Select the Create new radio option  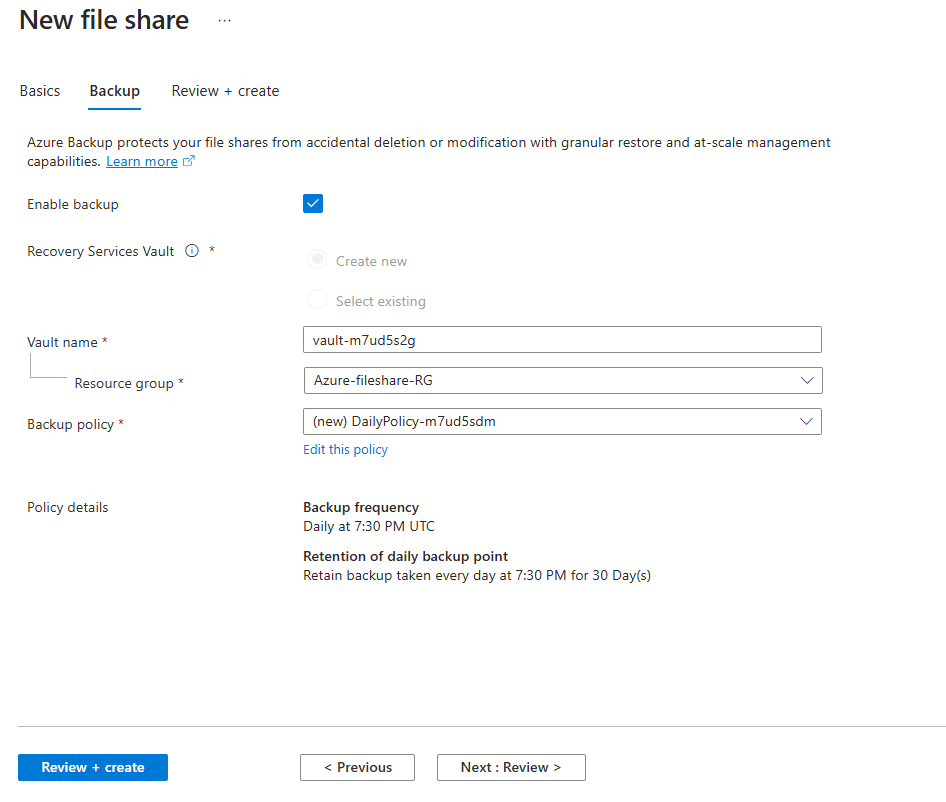tap(317, 260)
